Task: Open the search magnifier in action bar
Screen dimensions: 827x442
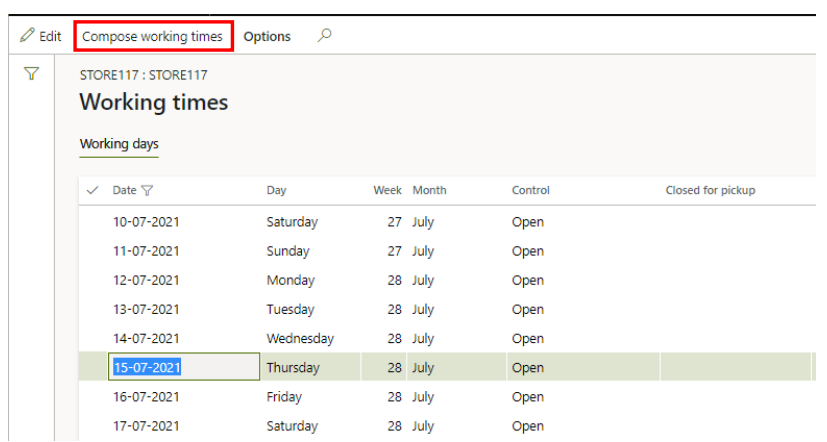Action: coord(324,36)
